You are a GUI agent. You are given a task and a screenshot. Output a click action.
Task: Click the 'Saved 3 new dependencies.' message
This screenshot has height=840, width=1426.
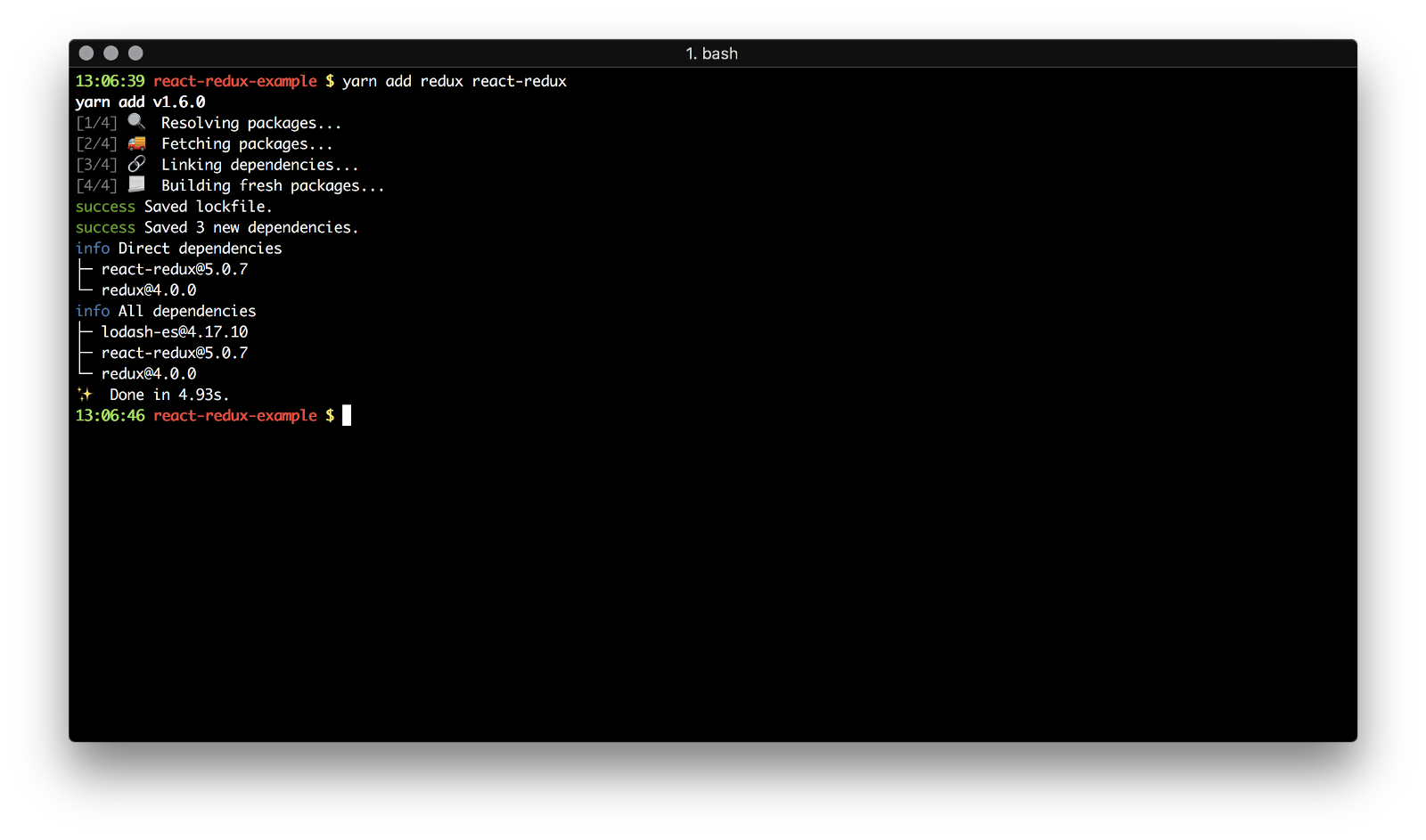[251, 228]
